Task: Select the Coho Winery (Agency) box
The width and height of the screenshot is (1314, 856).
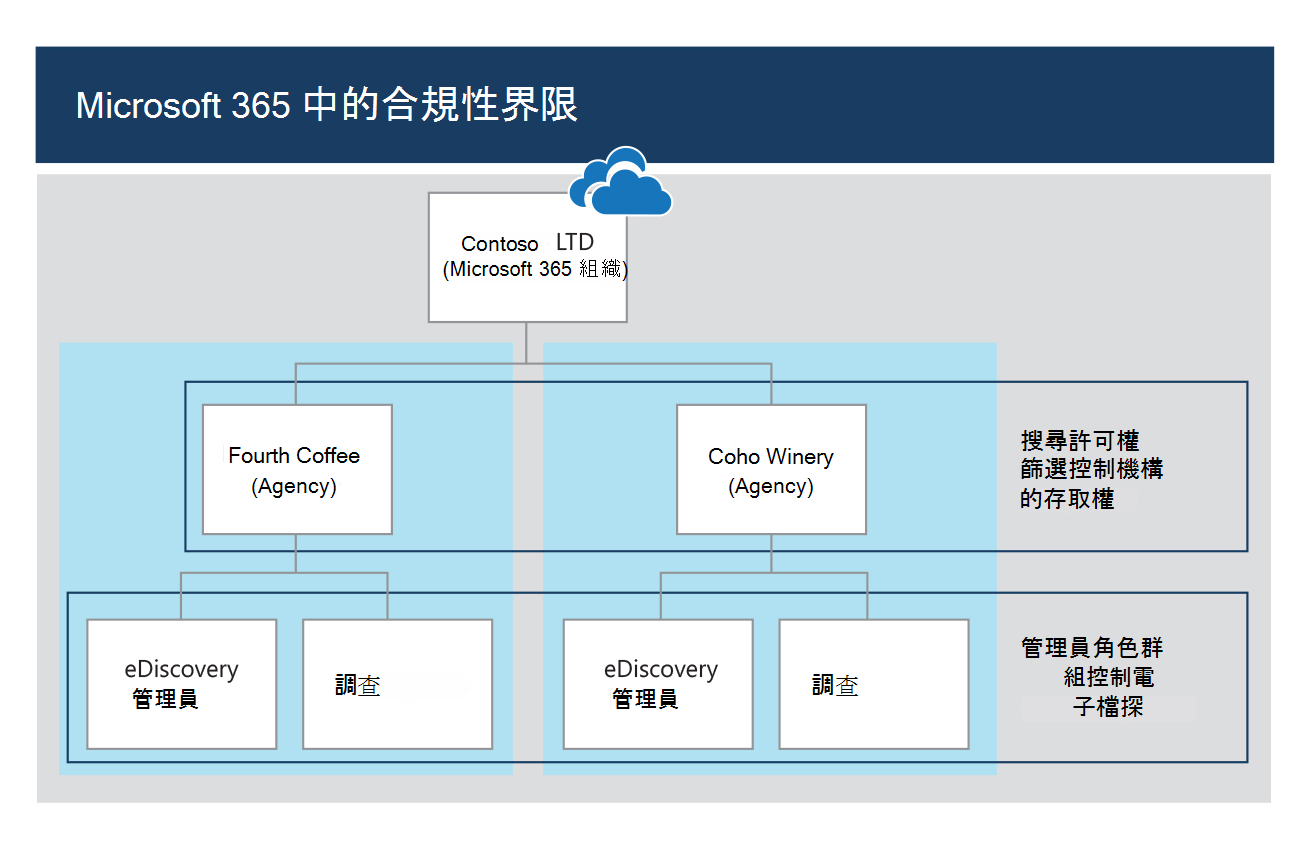Action: pos(771,469)
